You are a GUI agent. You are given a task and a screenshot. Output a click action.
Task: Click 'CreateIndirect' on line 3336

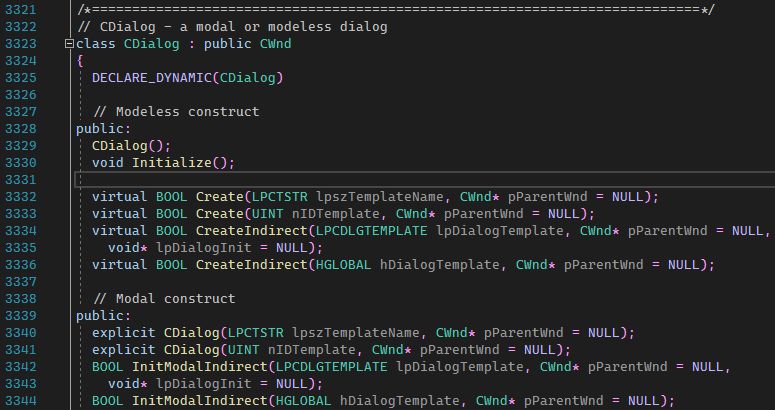[x=252, y=265]
